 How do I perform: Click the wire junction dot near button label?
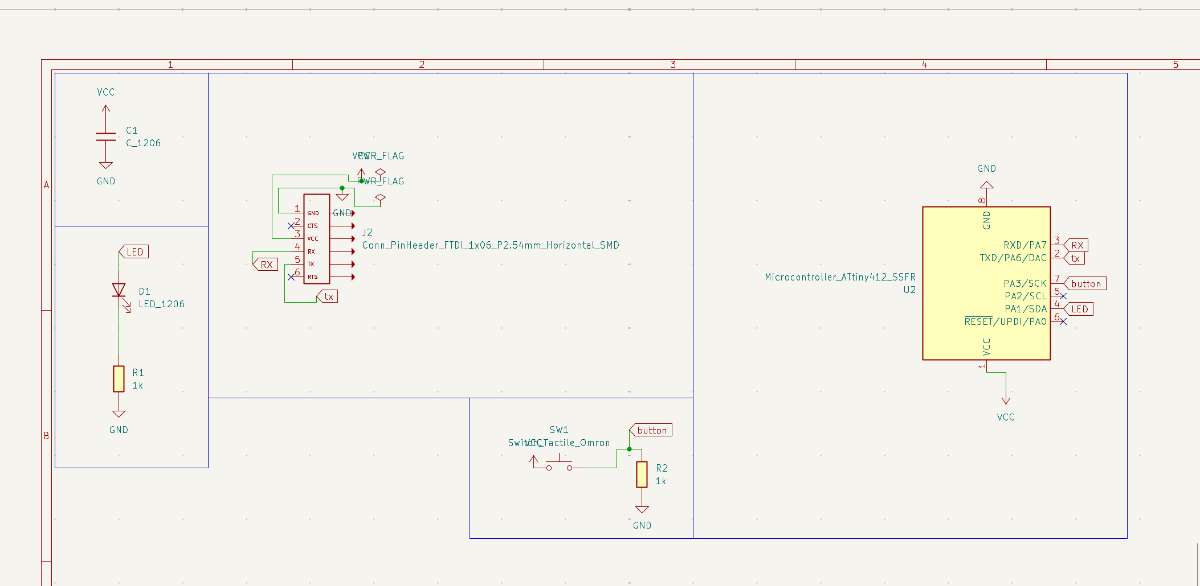pyautogui.click(x=629, y=449)
